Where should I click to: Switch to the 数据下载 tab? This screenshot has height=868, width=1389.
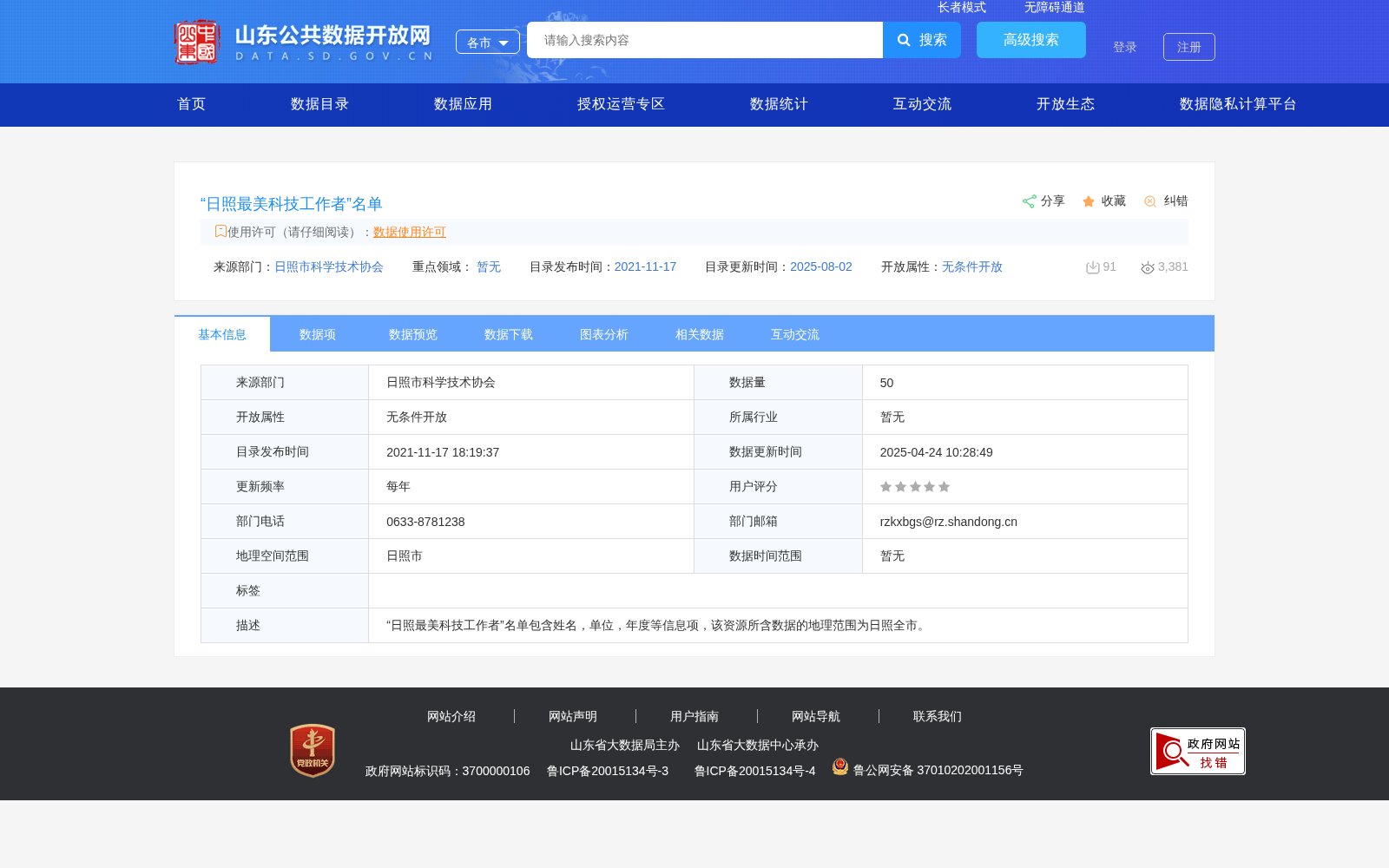coord(509,334)
